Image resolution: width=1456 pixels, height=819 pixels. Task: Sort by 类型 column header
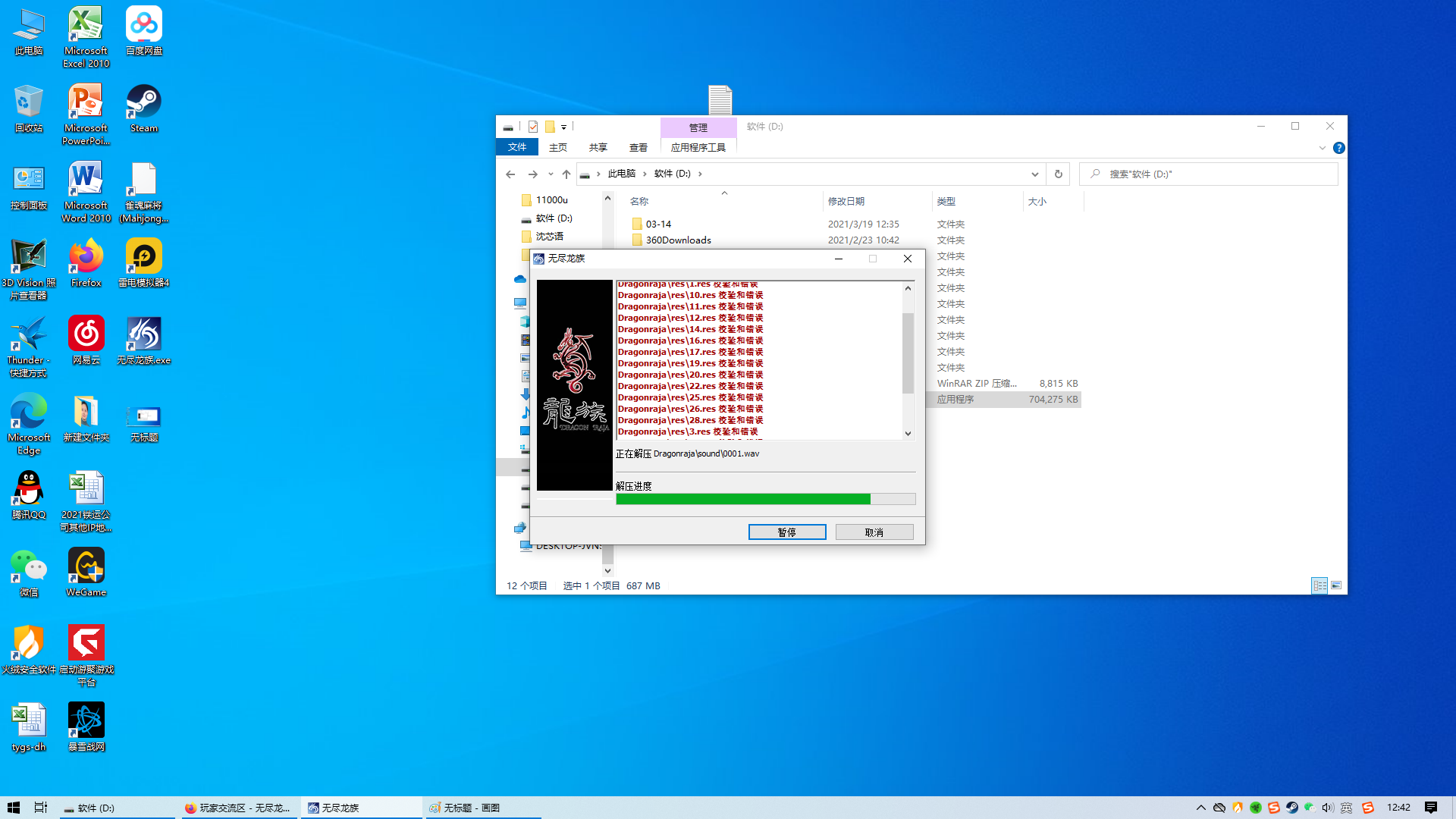[977, 202]
